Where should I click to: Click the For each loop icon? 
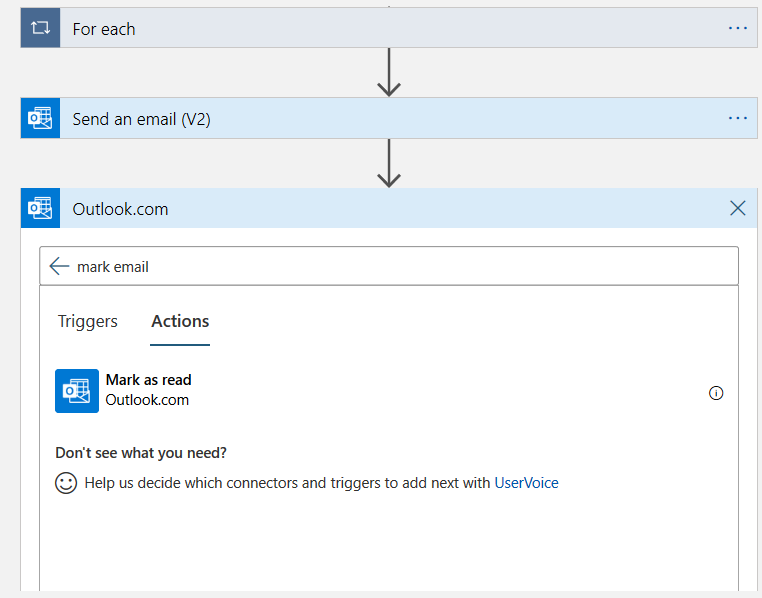(x=40, y=28)
